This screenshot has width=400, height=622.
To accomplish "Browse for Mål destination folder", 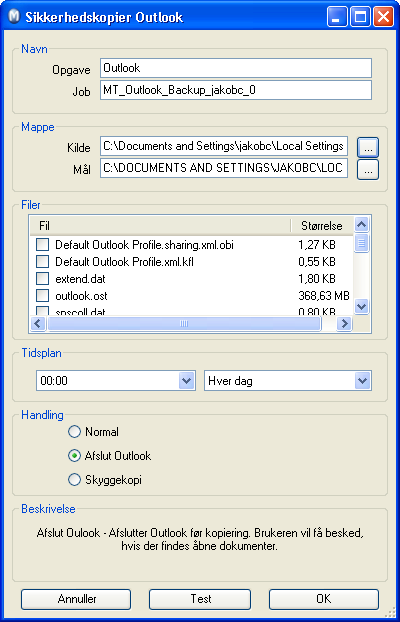I will [x=368, y=170].
